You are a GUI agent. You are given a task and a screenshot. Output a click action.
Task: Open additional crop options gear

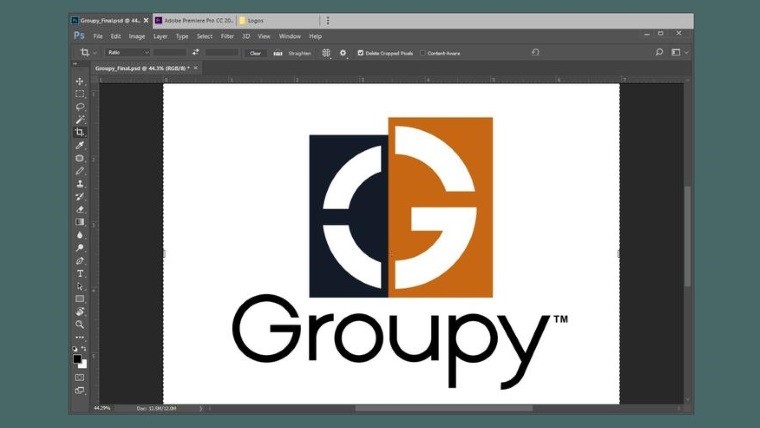(x=343, y=53)
